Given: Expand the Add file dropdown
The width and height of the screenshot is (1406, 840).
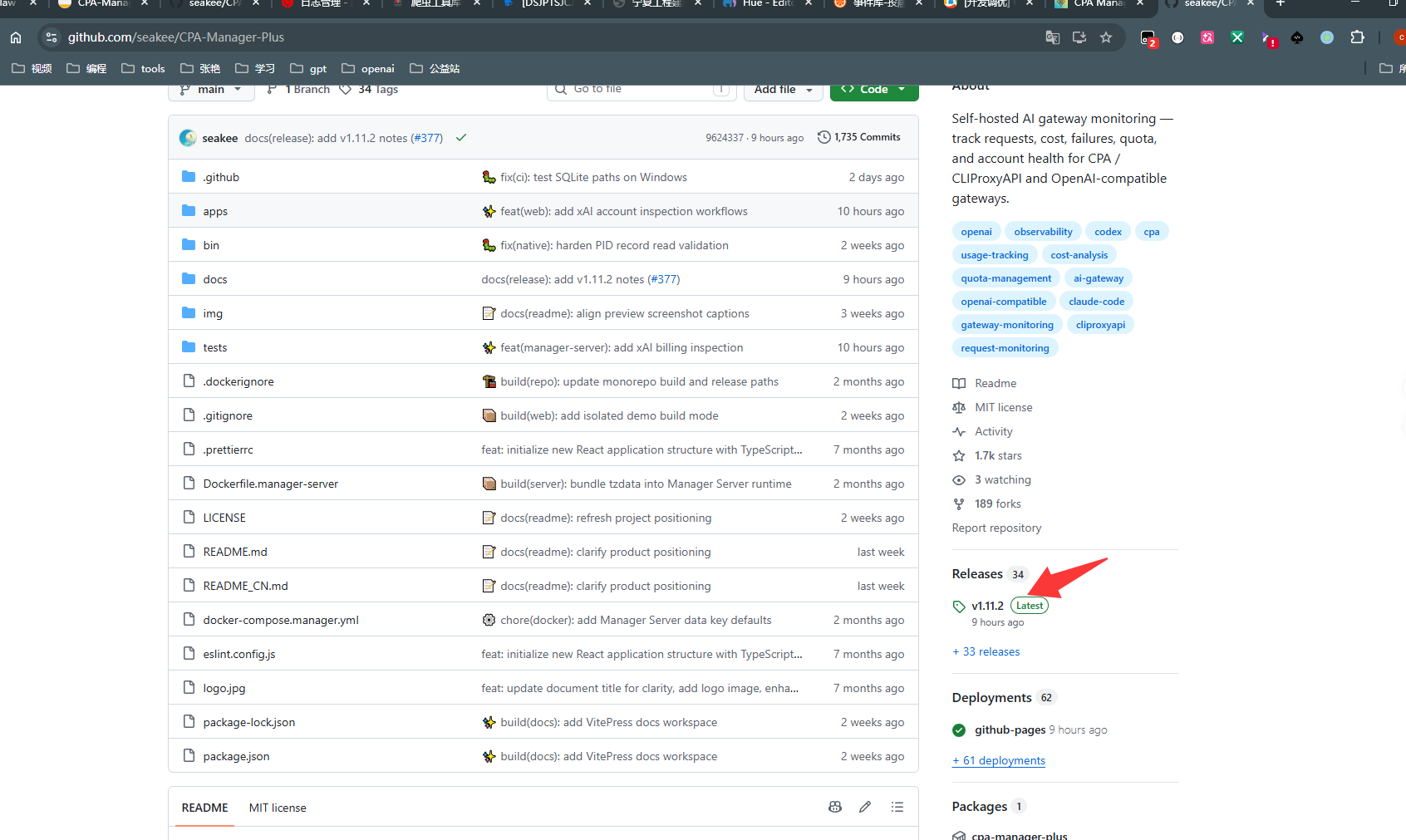Looking at the screenshot, I should pyautogui.click(x=784, y=90).
